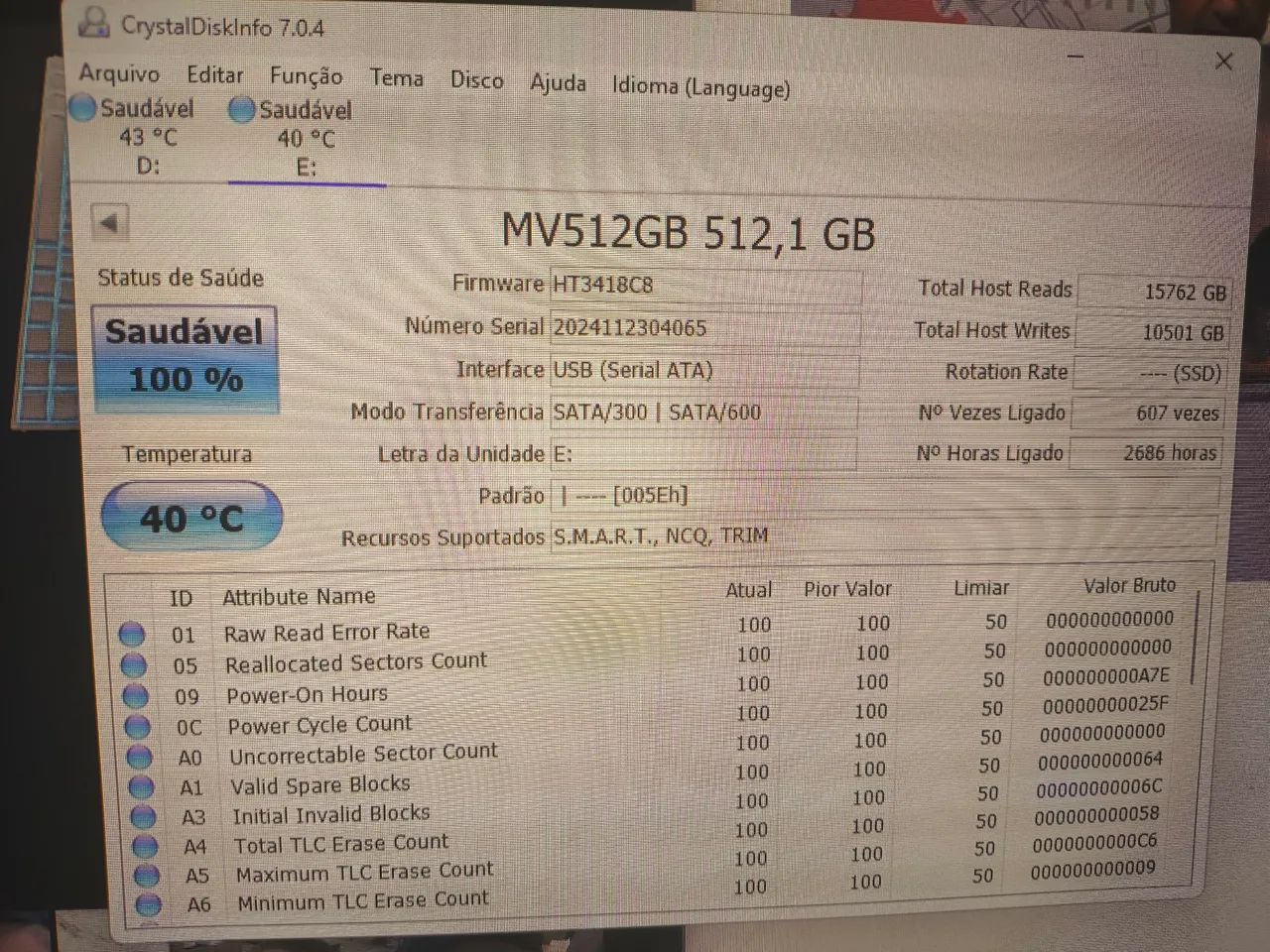The width and height of the screenshot is (1270, 952).
Task: Click status circle for Maximum TLC Erase Count
Action: (x=147, y=875)
